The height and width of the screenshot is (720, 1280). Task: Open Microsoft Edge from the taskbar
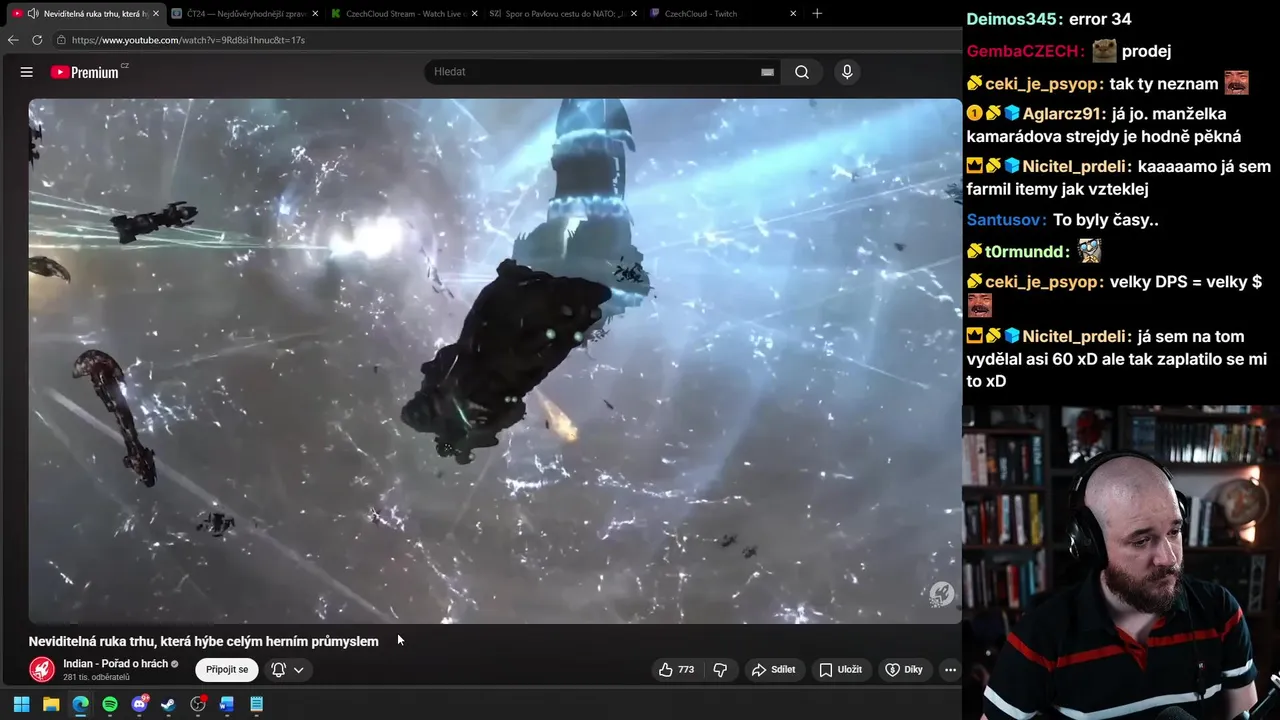pyautogui.click(x=80, y=704)
